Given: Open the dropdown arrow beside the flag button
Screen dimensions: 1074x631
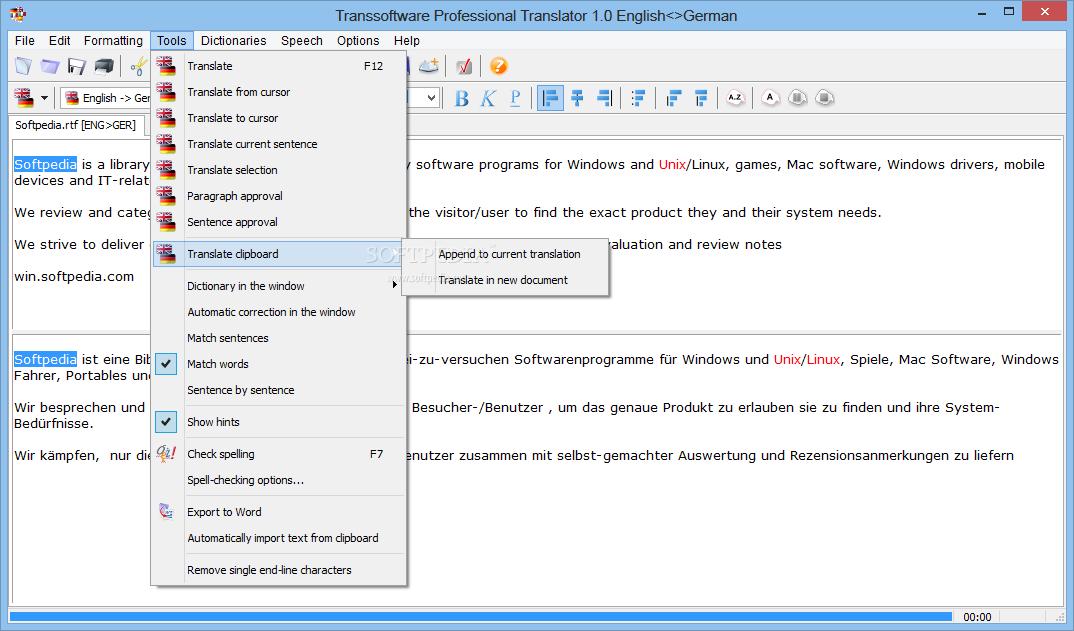Looking at the screenshot, I should point(45,98).
